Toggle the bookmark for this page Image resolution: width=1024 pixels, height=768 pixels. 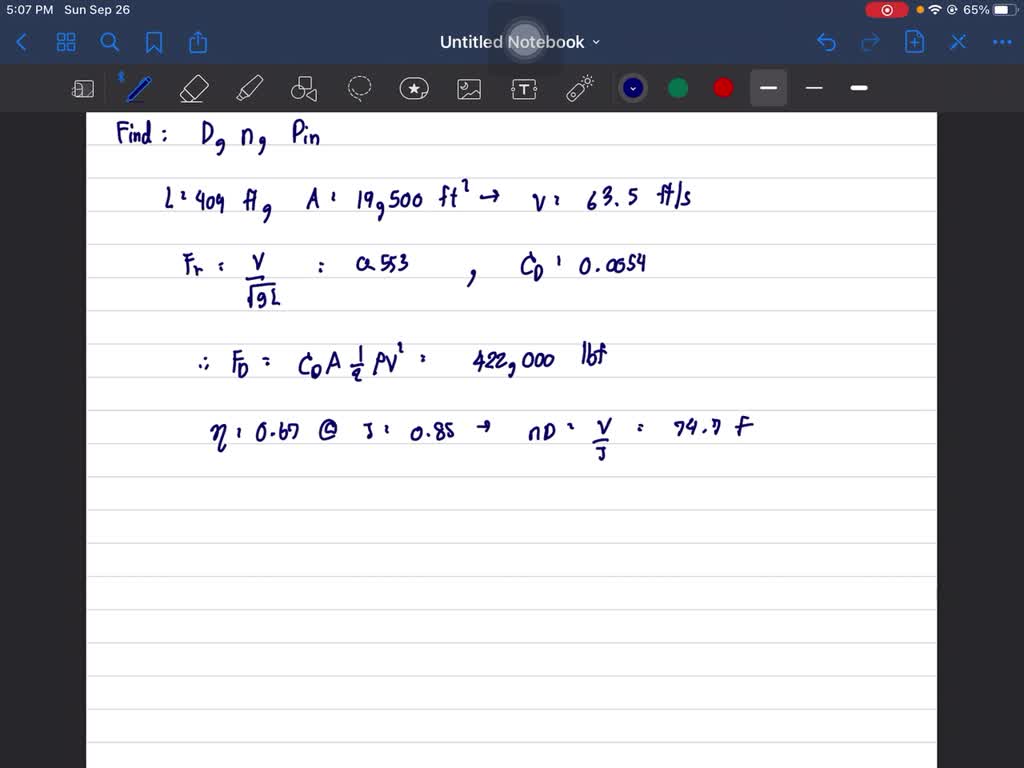(x=154, y=42)
